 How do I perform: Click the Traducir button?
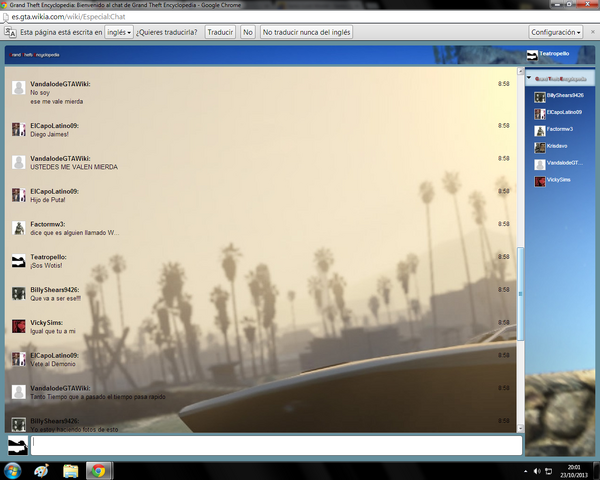coord(220,32)
